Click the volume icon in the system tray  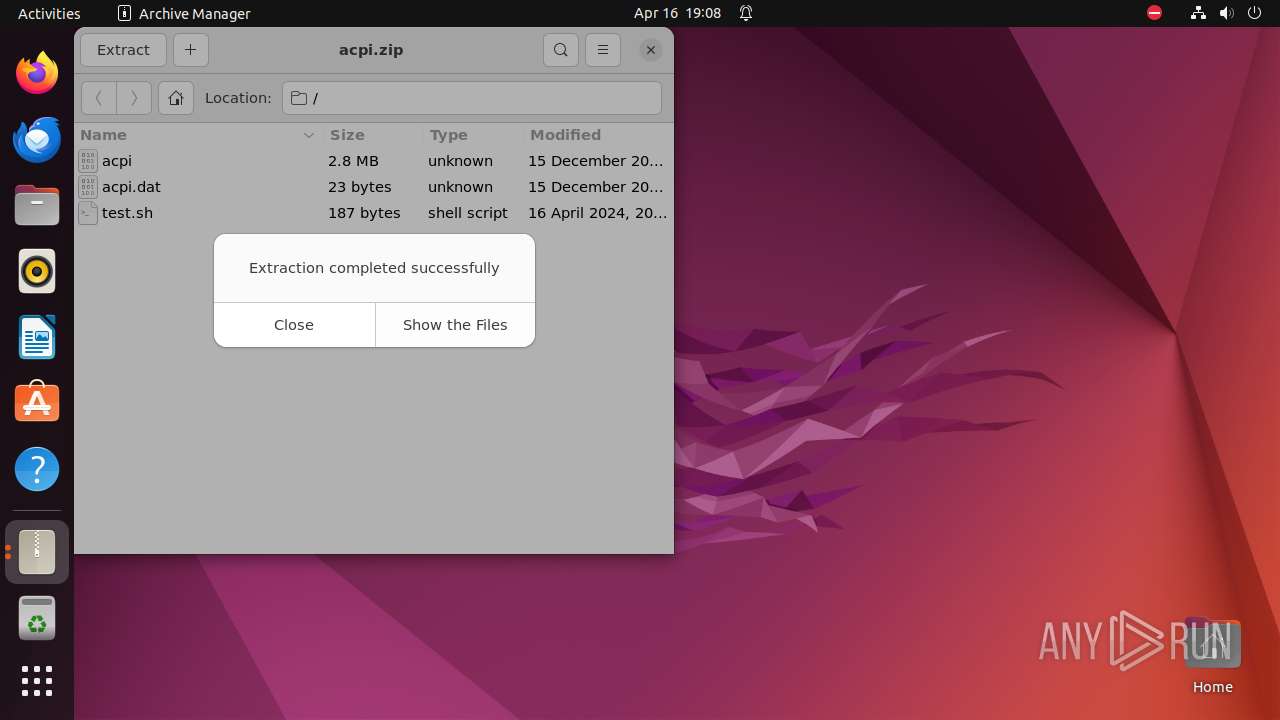(x=1227, y=13)
